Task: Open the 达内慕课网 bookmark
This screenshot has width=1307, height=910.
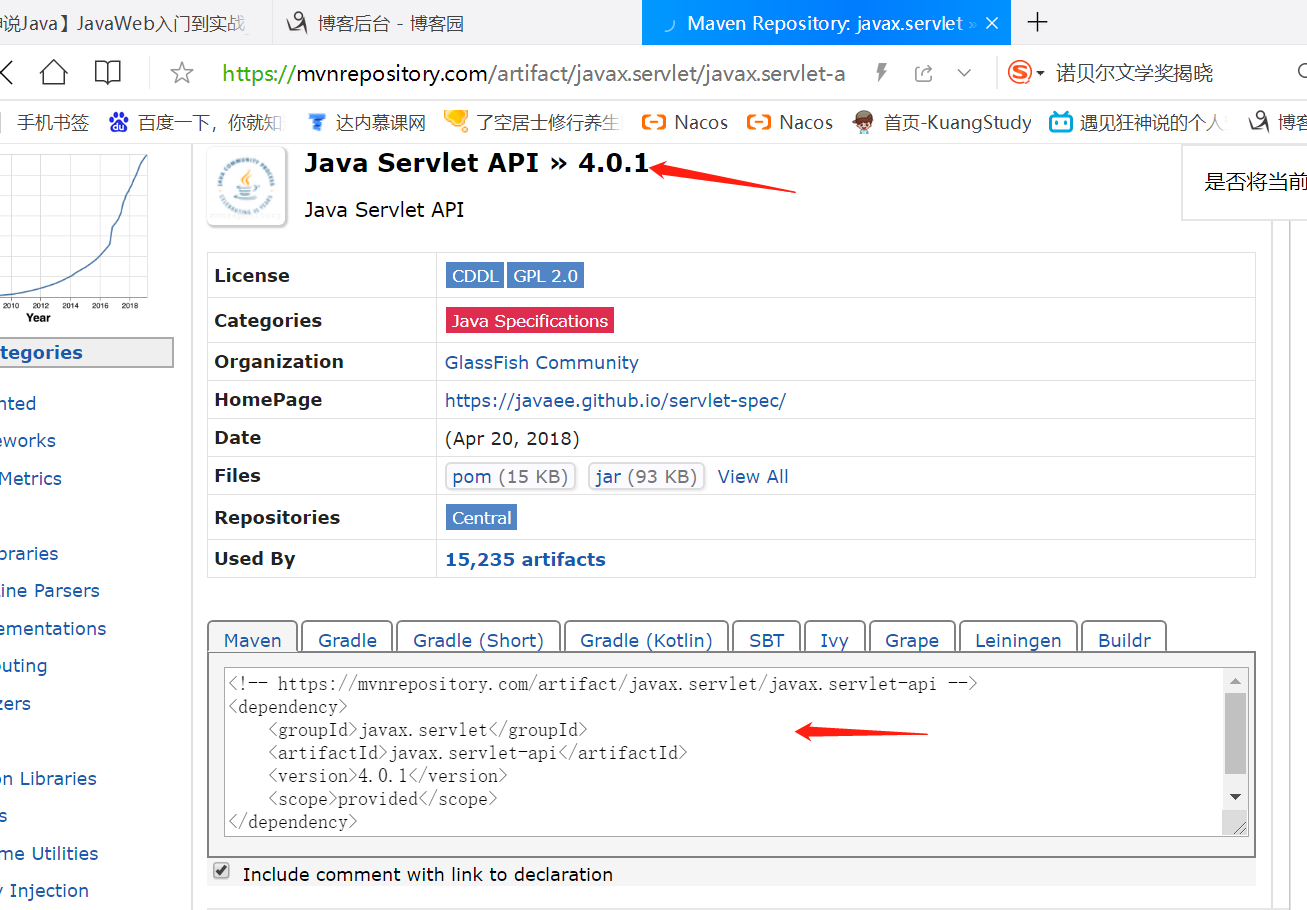Action: point(367,122)
